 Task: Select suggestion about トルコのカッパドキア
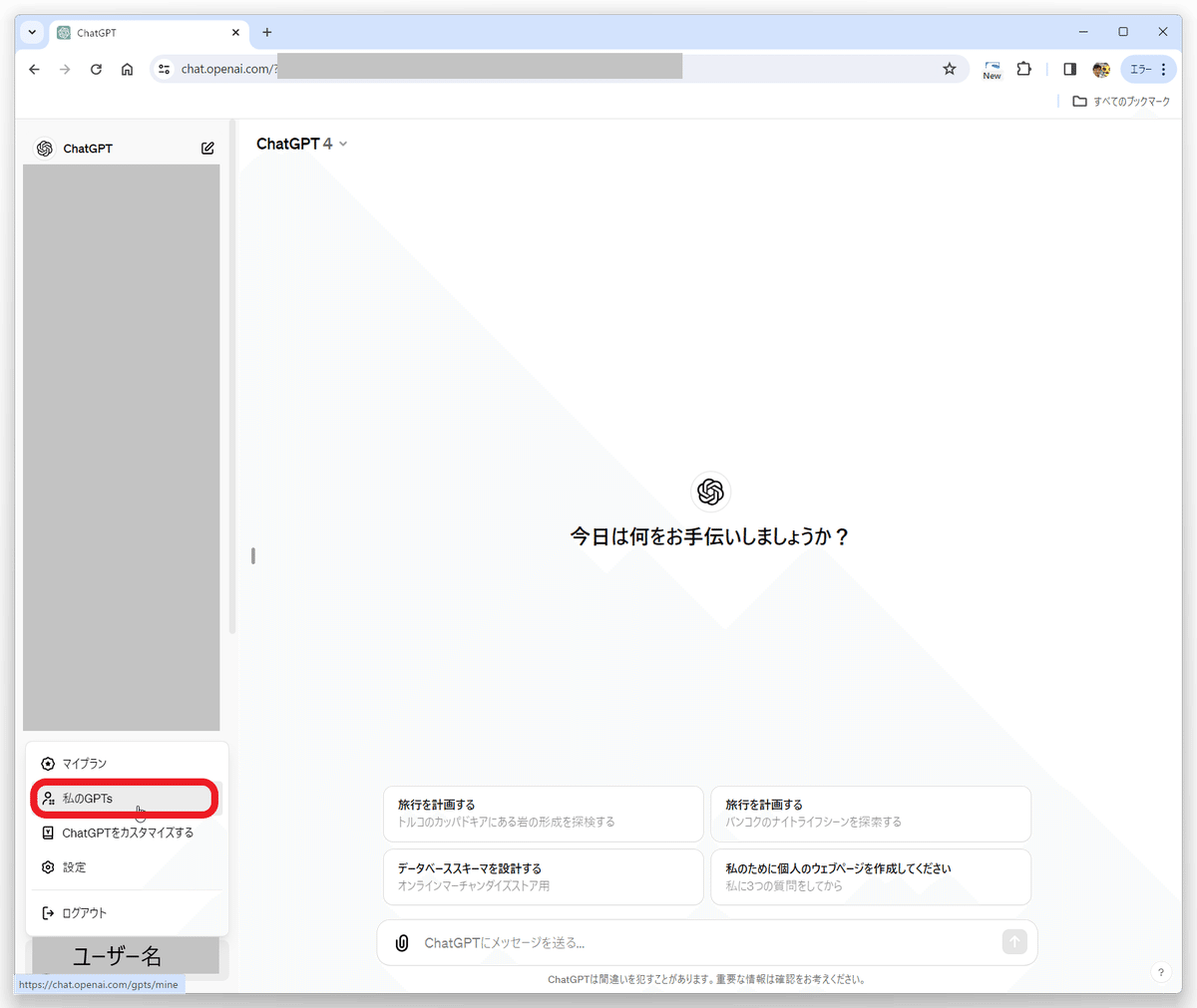click(x=543, y=814)
